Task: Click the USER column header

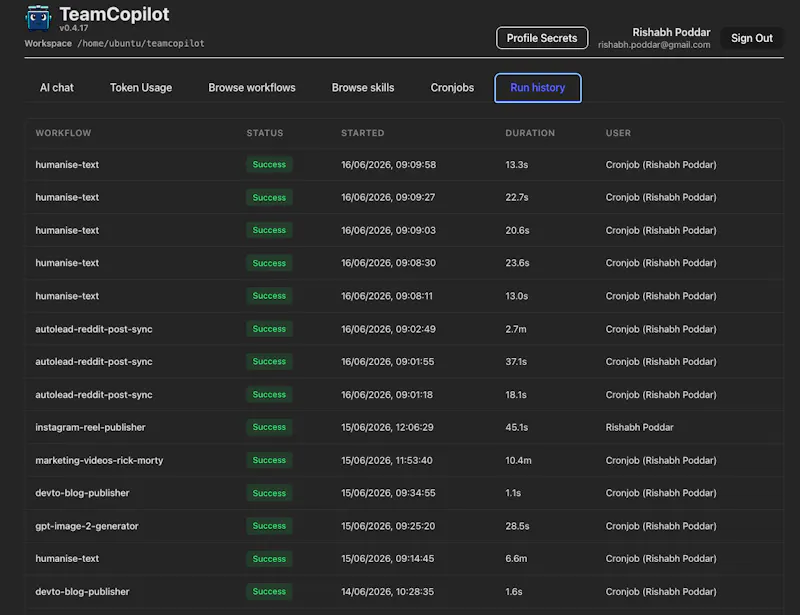Action: point(618,133)
